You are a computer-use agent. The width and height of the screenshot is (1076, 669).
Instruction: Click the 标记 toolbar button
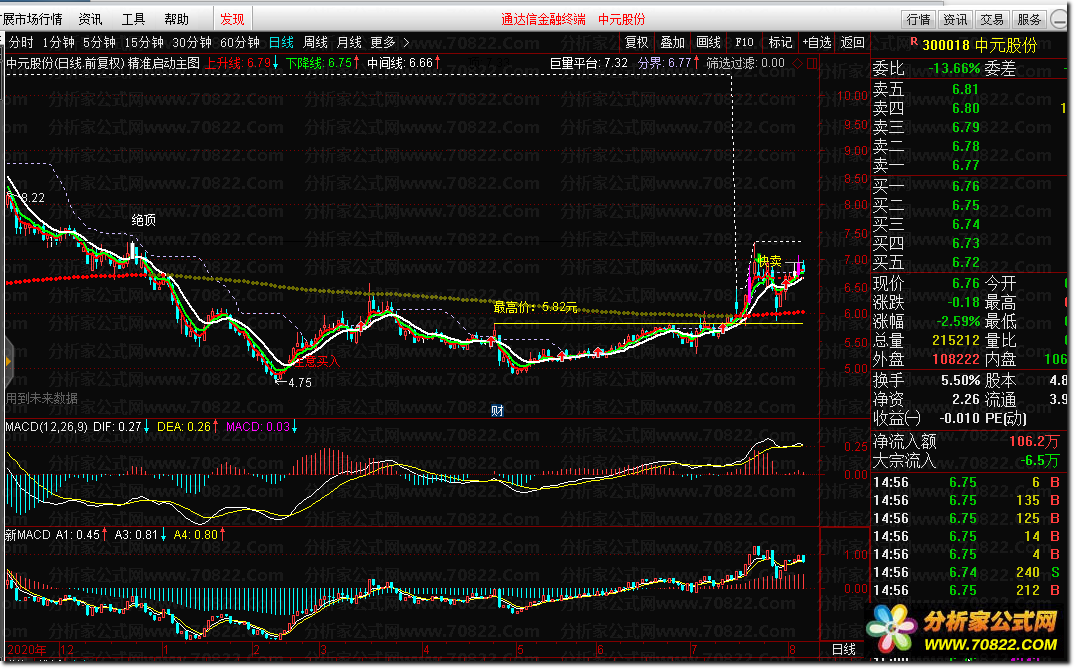(x=780, y=43)
